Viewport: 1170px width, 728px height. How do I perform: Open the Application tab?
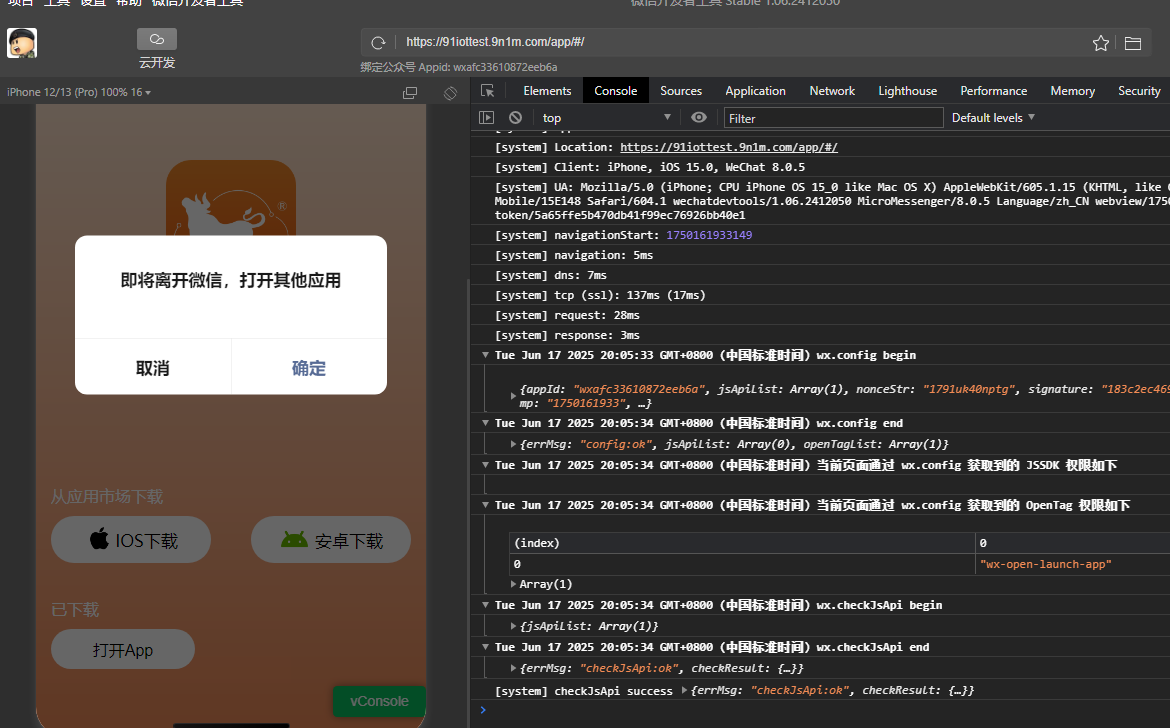[x=755, y=90]
